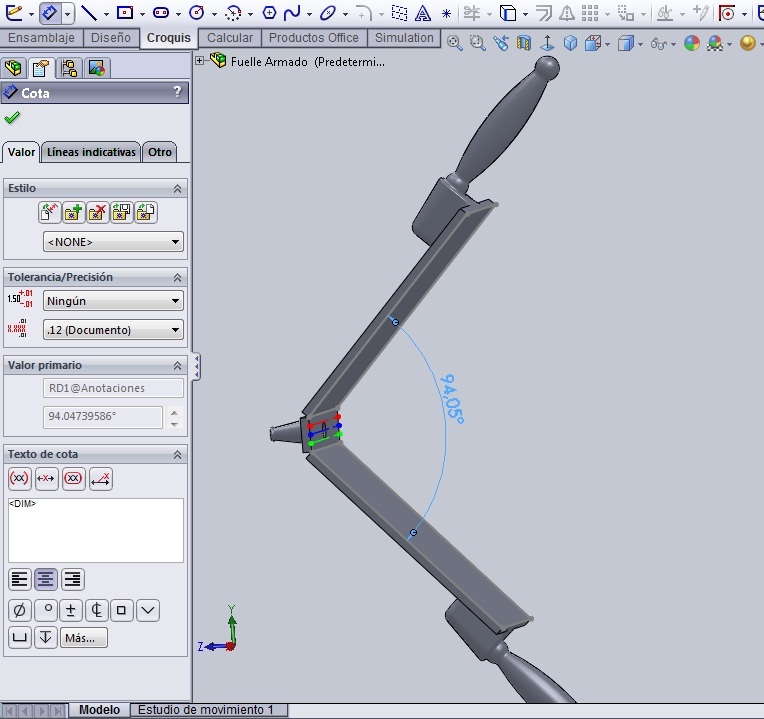
Task: Collapse the Texto de cota section
Action: coord(177,454)
